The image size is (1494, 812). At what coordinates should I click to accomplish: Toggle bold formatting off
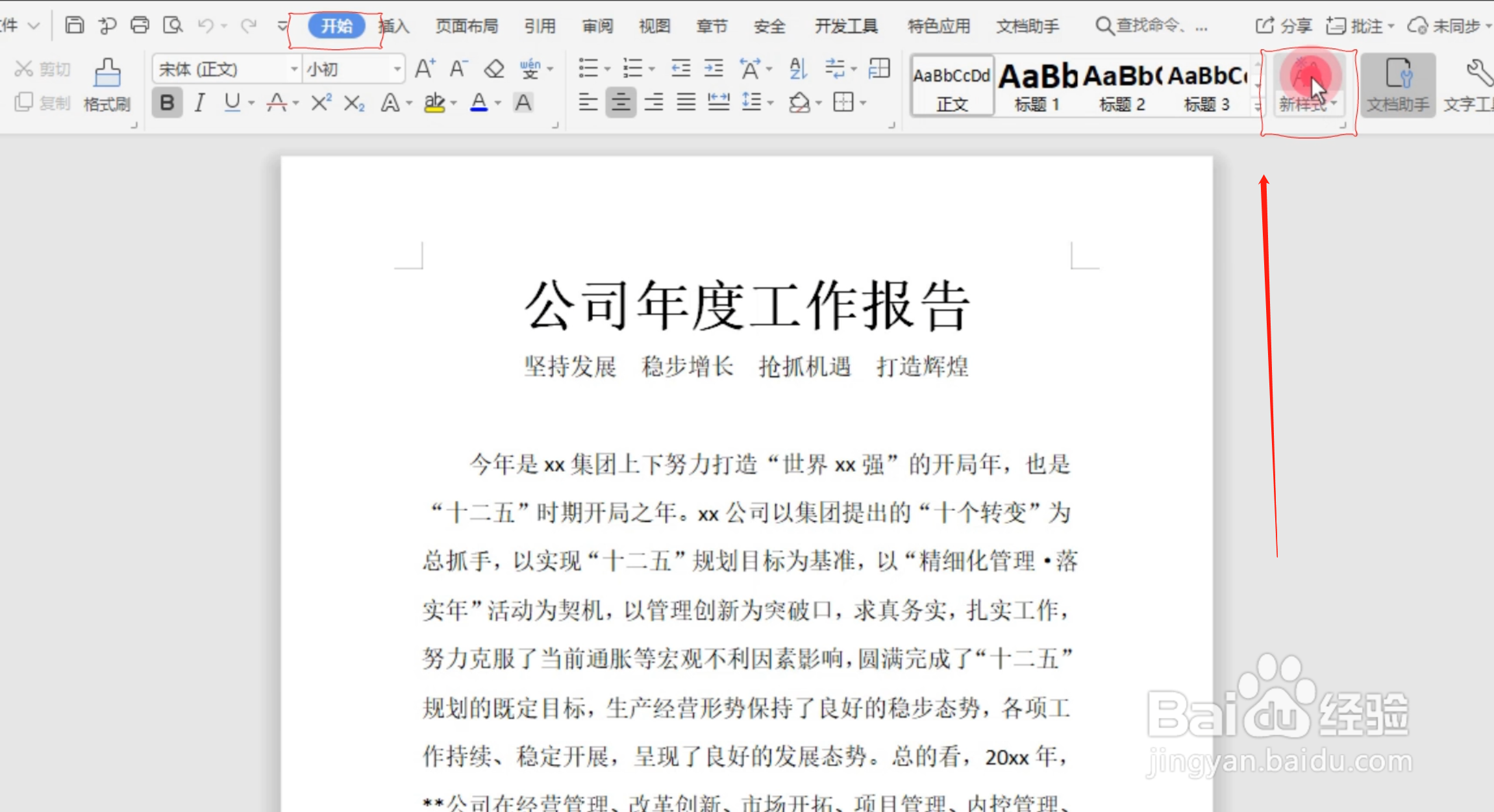pyautogui.click(x=167, y=102)
